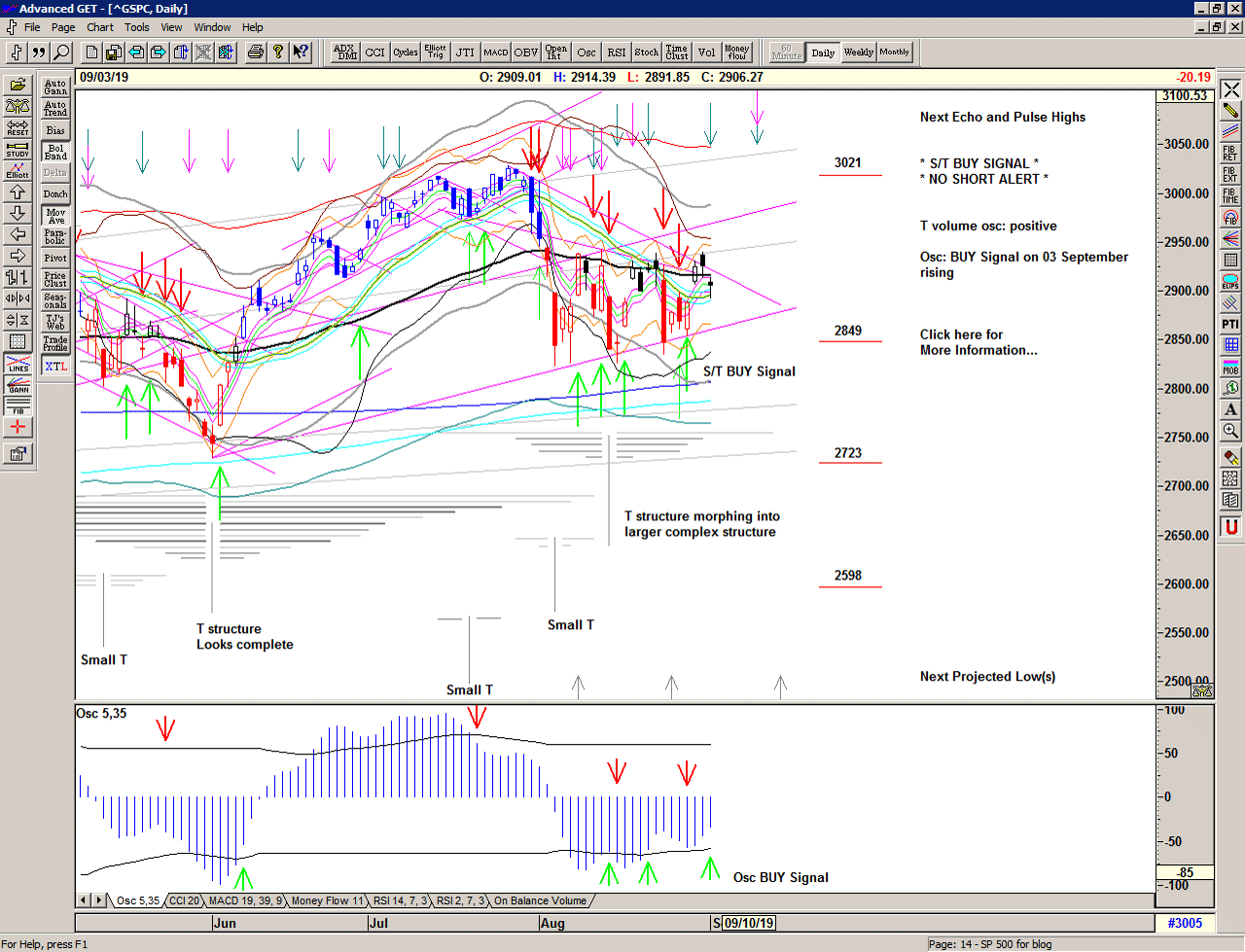The width and height of the screenshot is (1245, 952).
Task: Click the 09/10/19 date field
Action: (x=749, y=923)
